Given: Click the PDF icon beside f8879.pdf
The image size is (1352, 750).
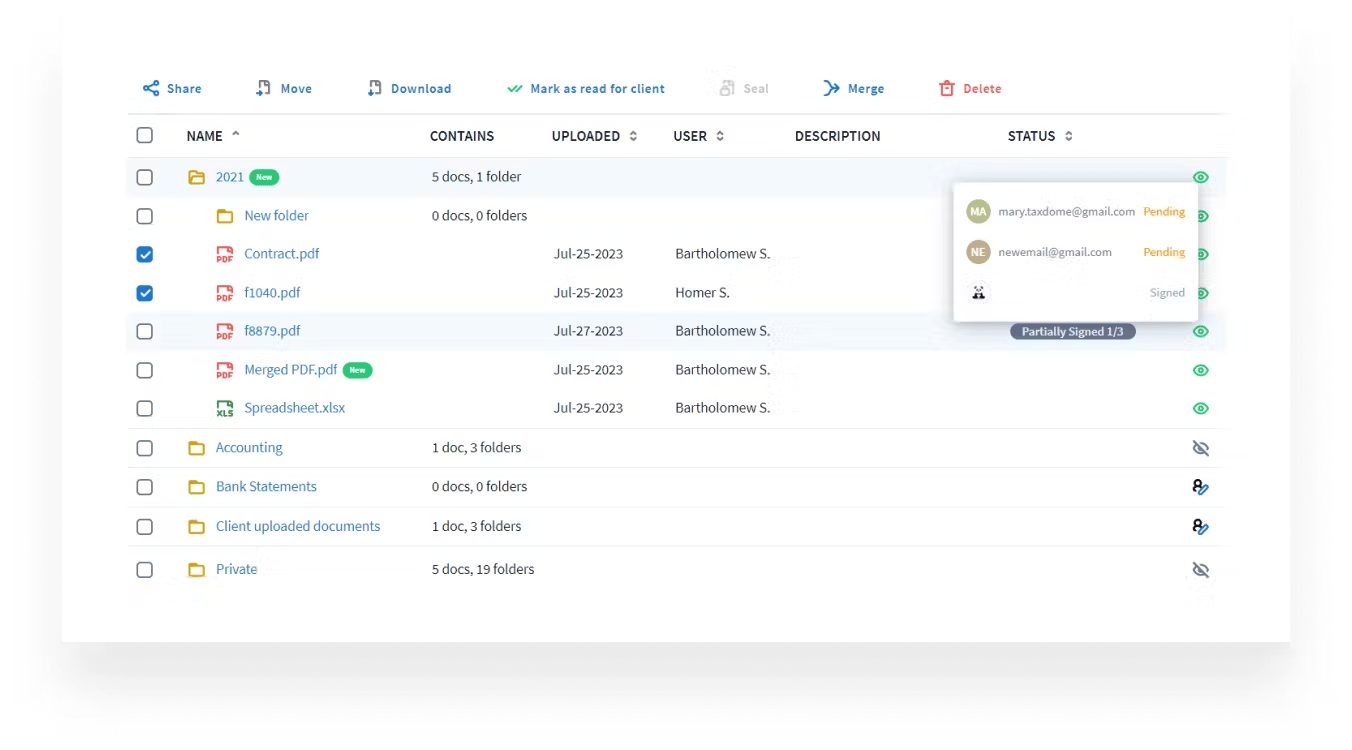Looking at the screenshot, I should (225, 332).
